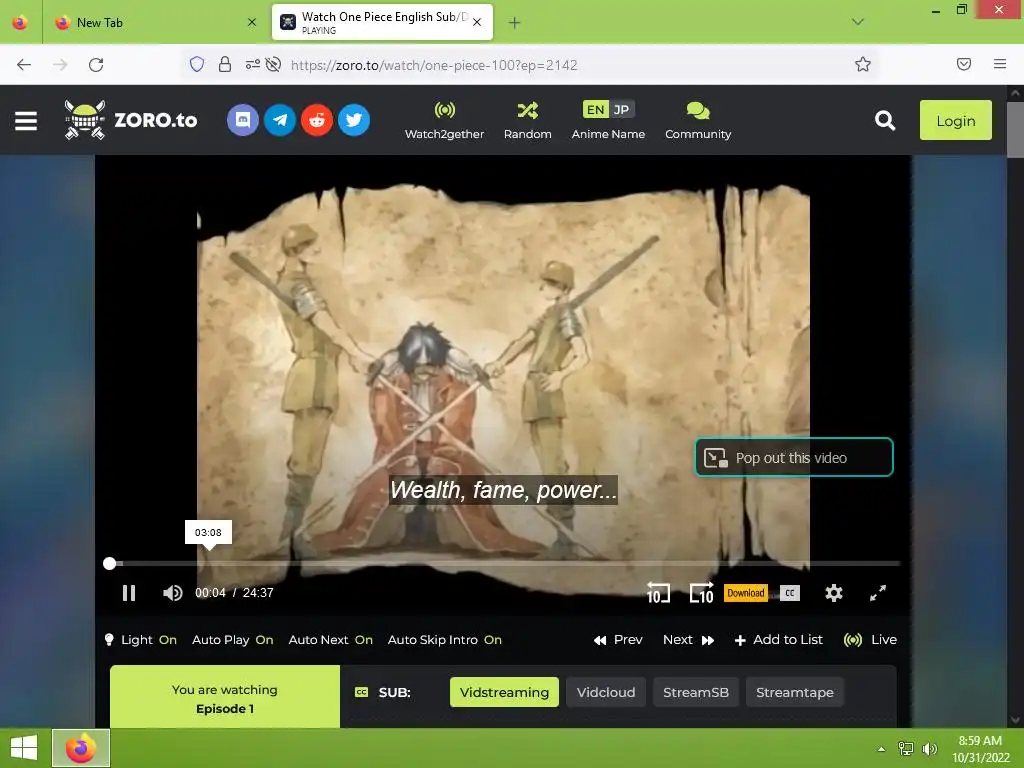Select the StreamSB server
Viewport: 1024px width, 768px height.
[696, 692]
